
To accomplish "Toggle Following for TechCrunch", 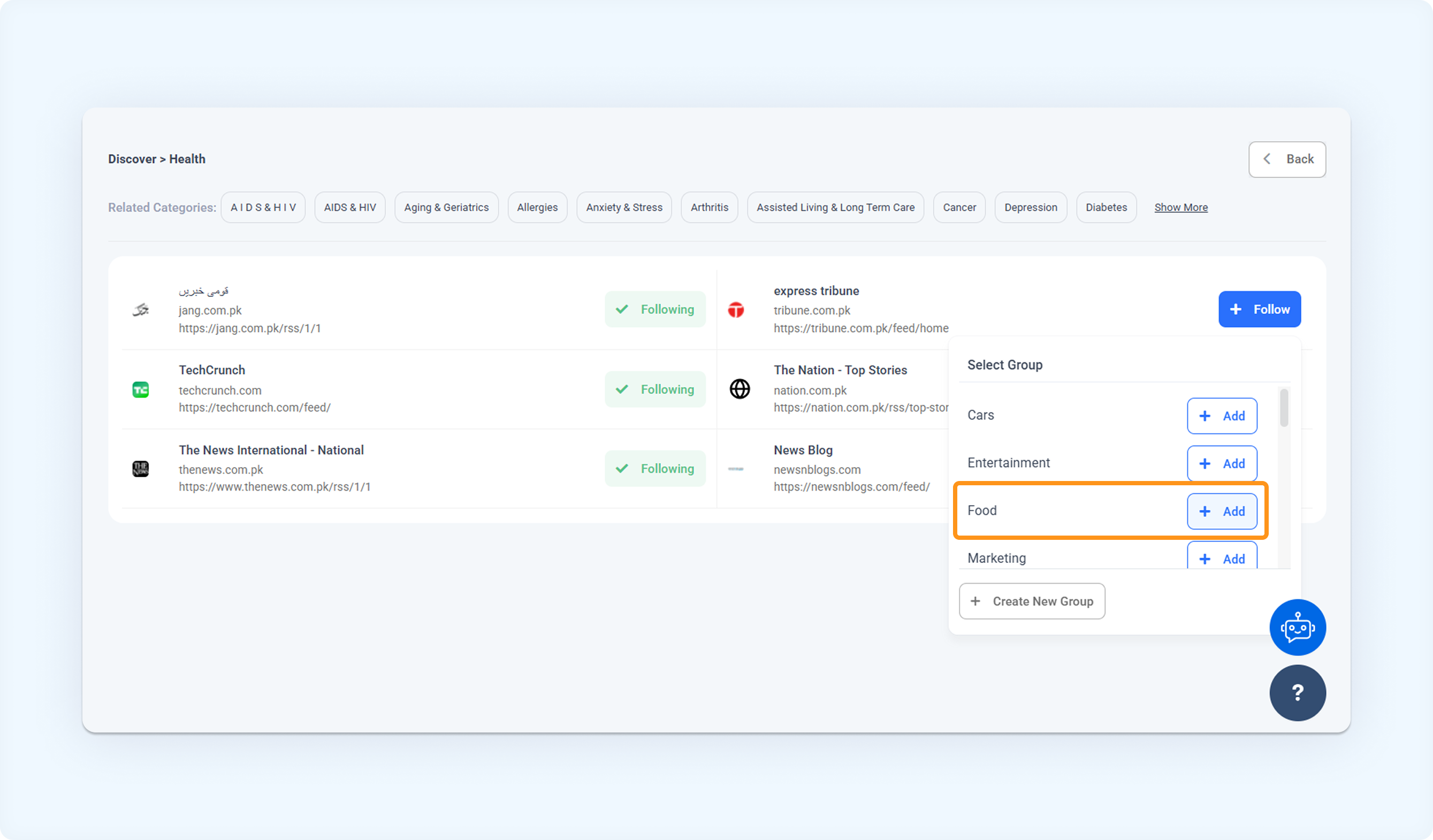I will [655, 390].
